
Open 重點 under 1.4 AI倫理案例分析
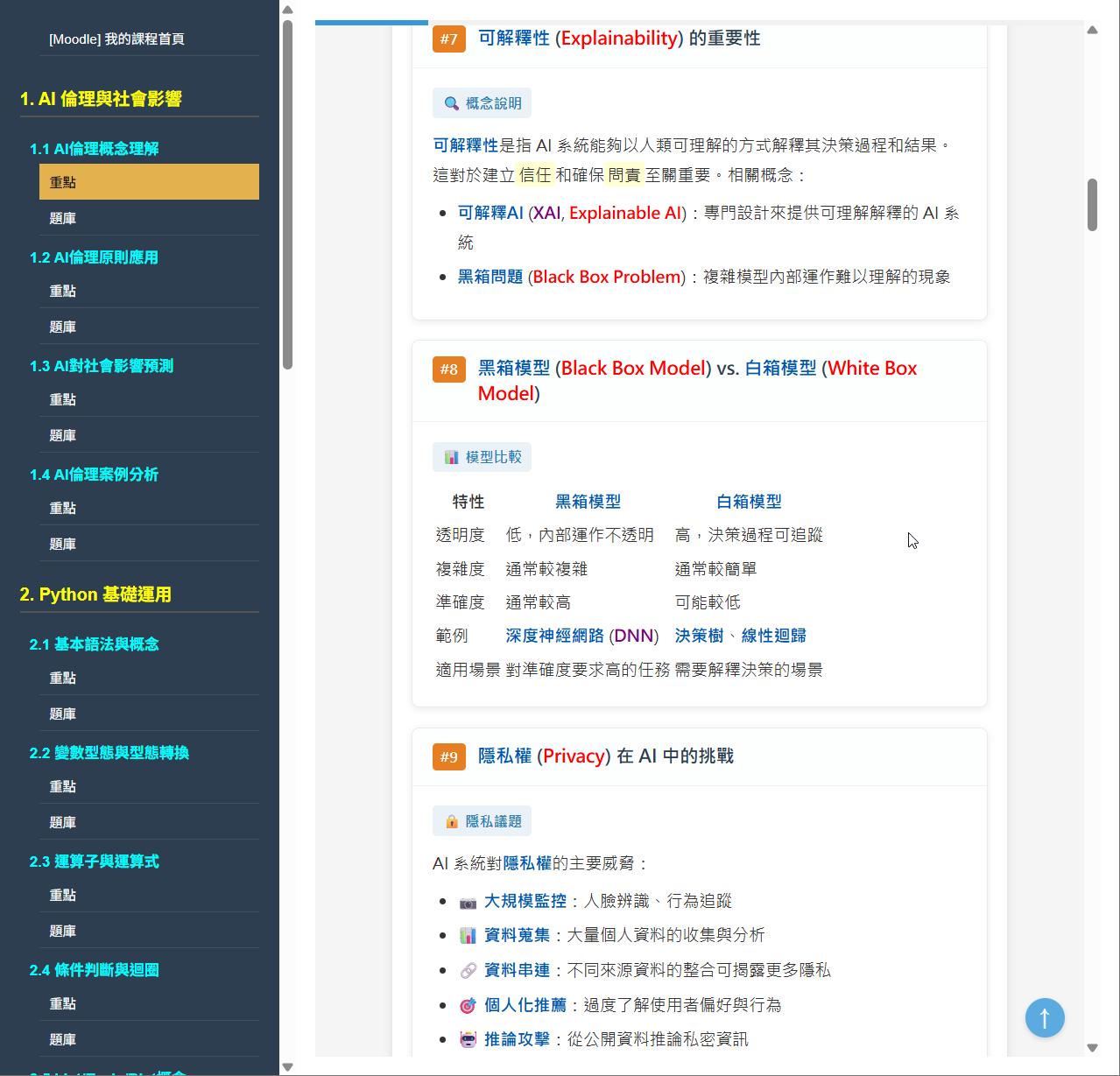(149, 508)
